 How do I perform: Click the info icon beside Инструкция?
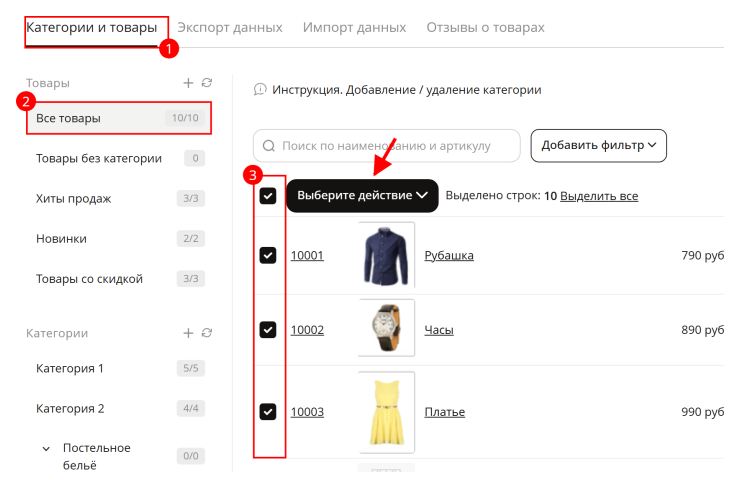tap(260, 89)
